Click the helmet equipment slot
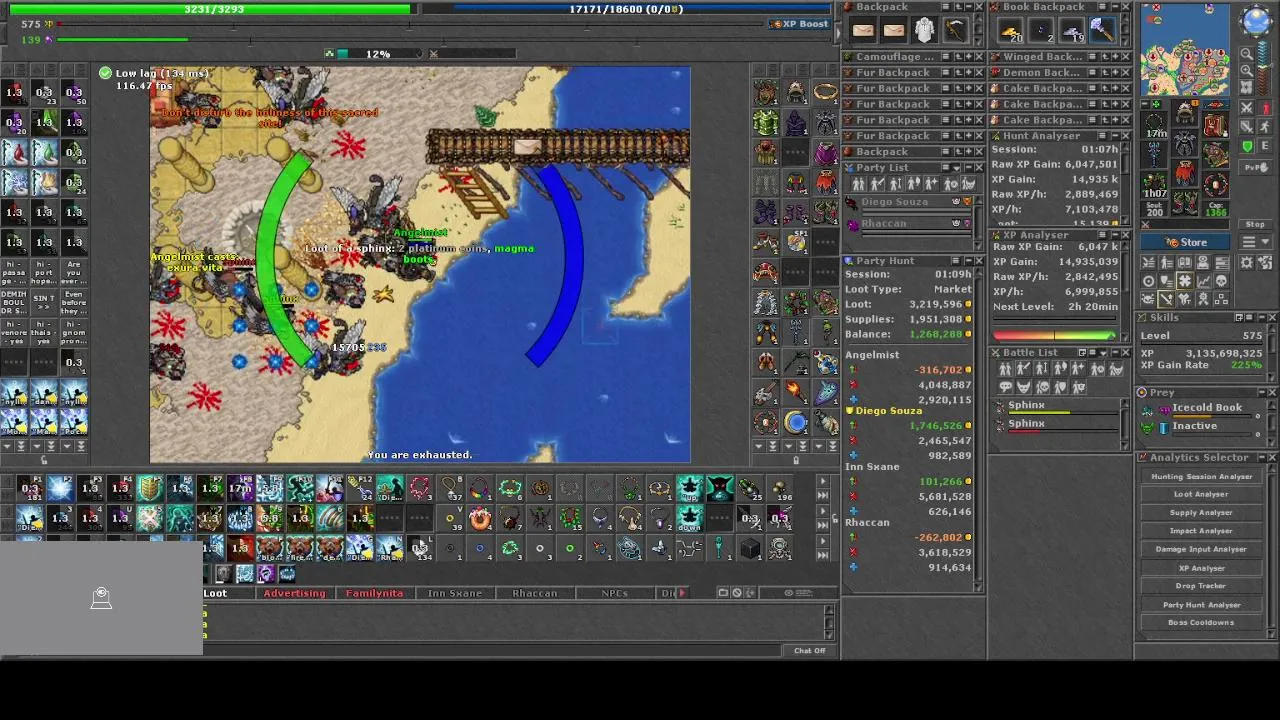The image size is (1280, 720). point(1185,112)
